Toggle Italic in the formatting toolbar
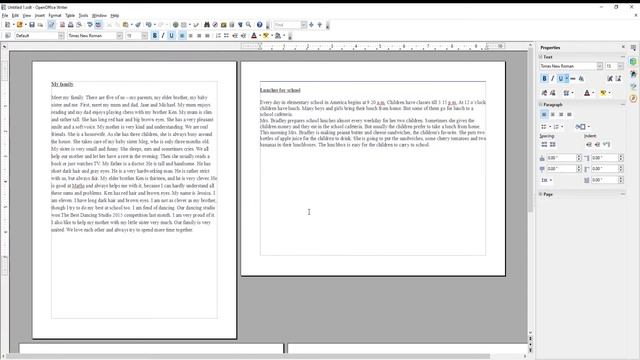 (163, 36)
